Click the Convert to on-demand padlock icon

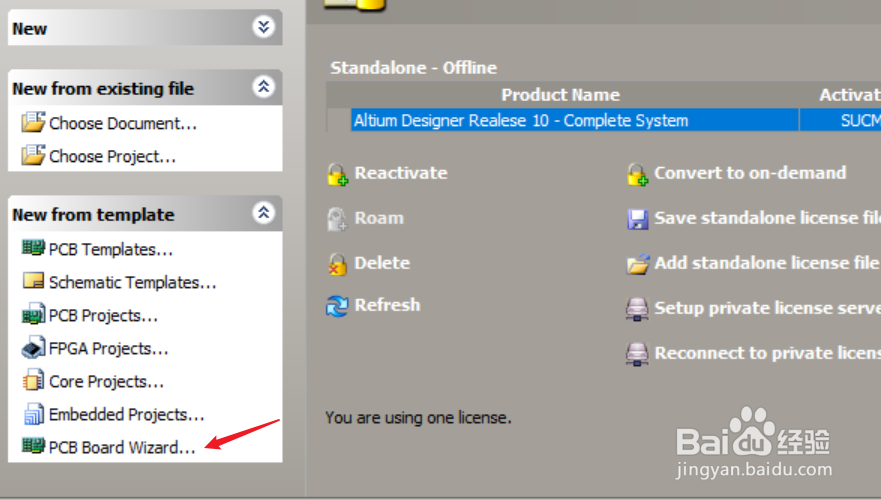pyautogui.click(x=638, y=174)
